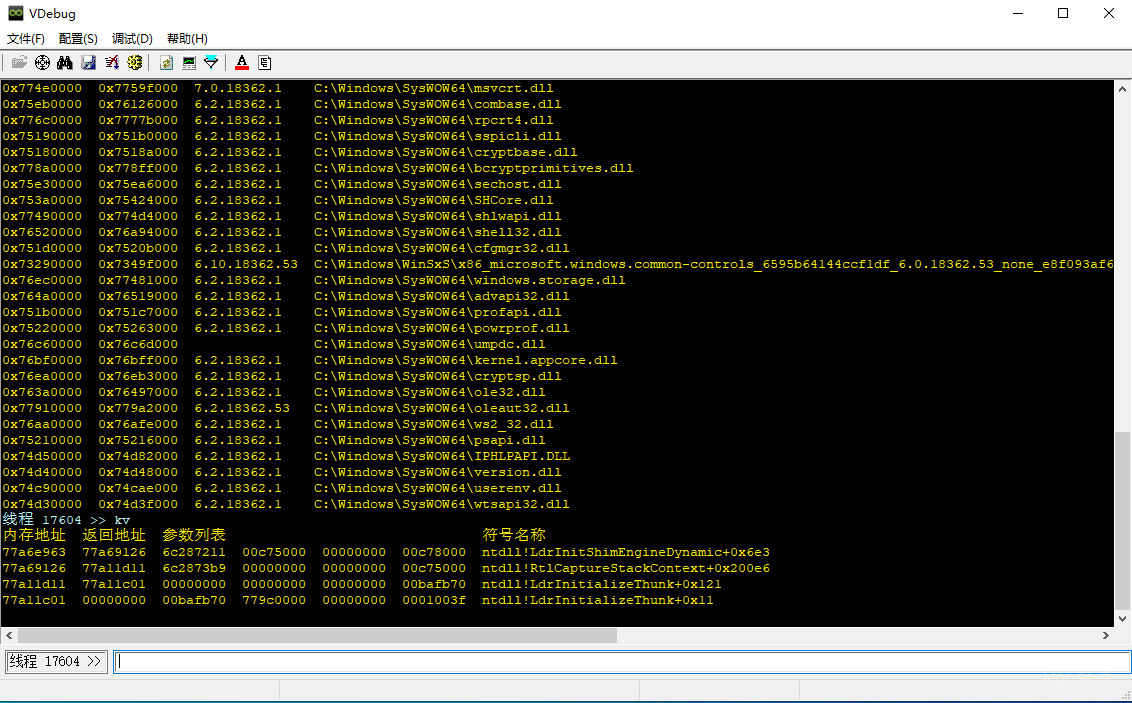Screen dimensions: 1132x703
Task: Click the performance monitor graph icon
Action: (x=188, y=63)
